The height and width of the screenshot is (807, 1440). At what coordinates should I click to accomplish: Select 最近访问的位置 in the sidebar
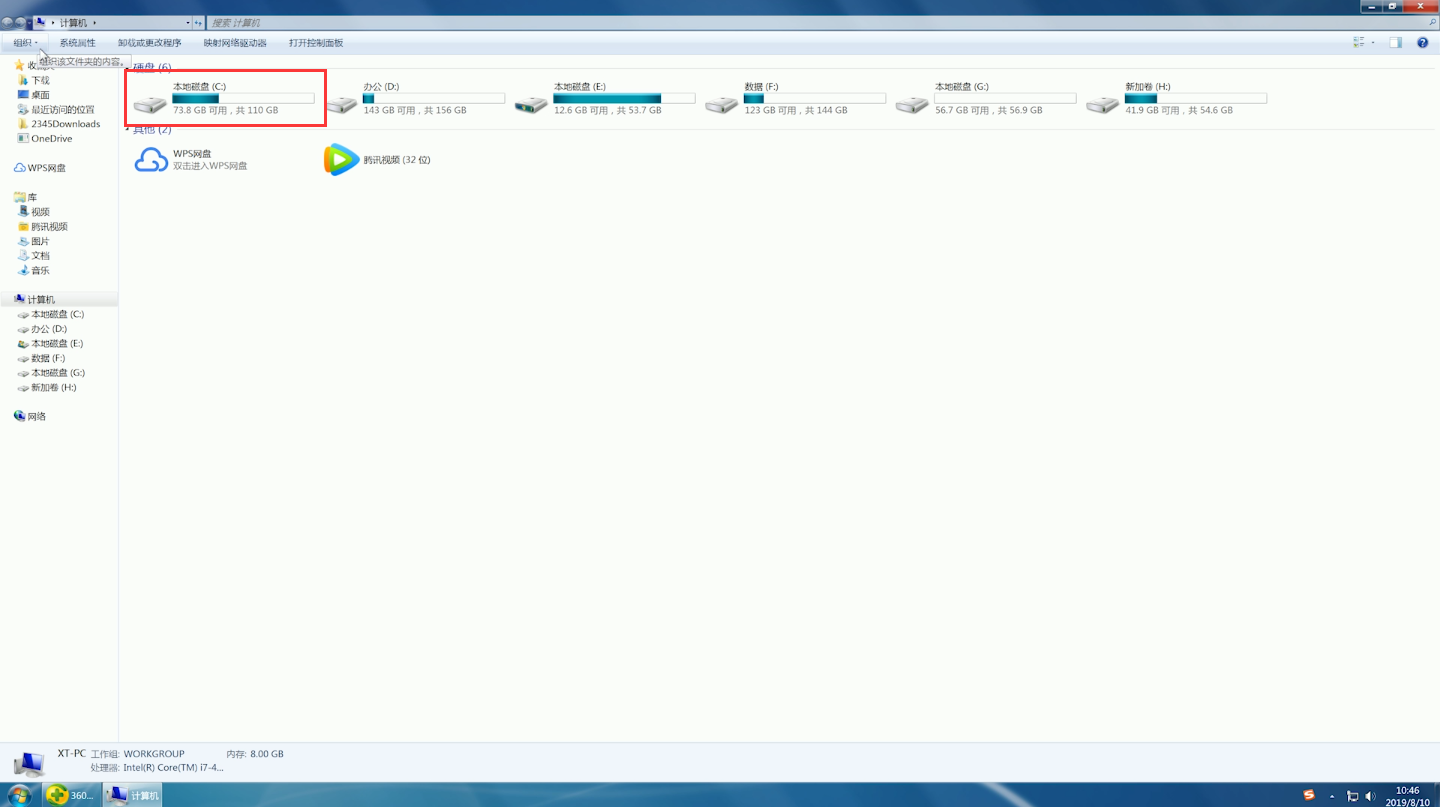[56, 110]
